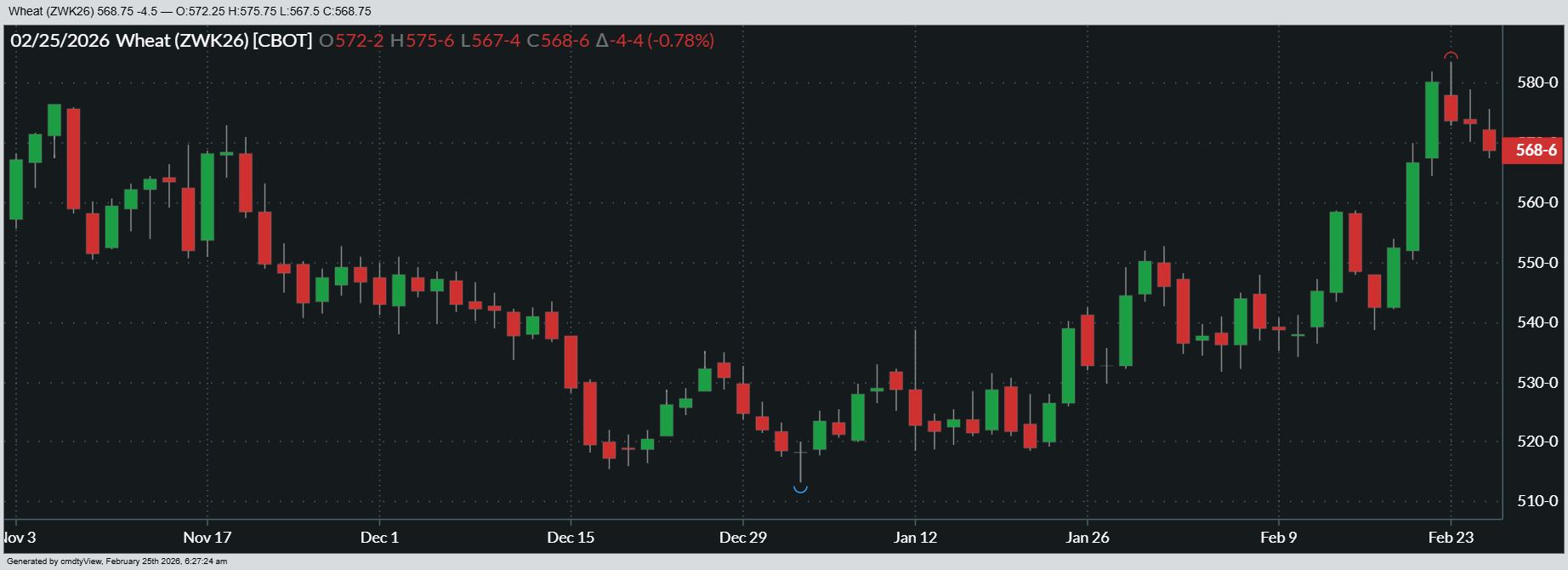Click the 520-0 price axis label

tap(1537, 442)
